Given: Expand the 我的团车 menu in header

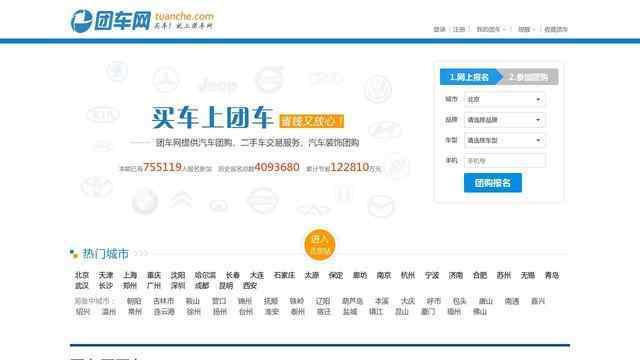Looking at the screenshot, I should (x=491, y=29).
